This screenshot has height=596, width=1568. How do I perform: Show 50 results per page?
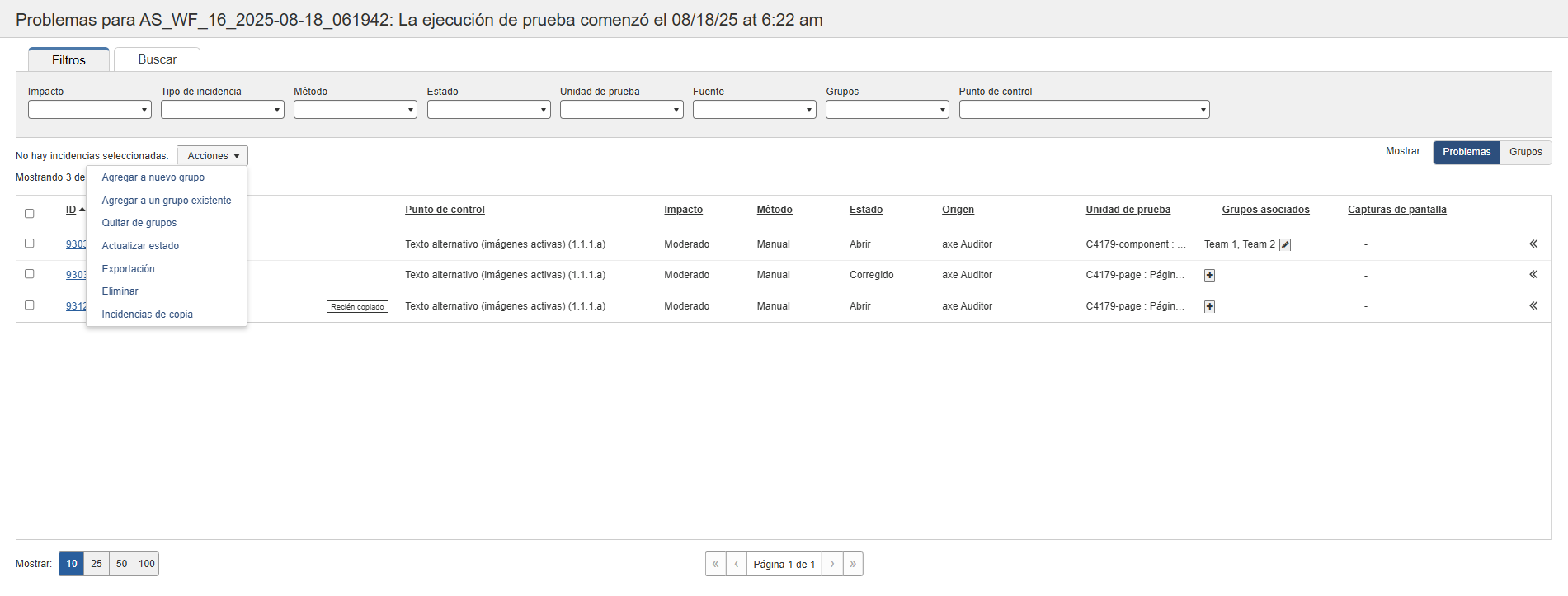[121, 564]
